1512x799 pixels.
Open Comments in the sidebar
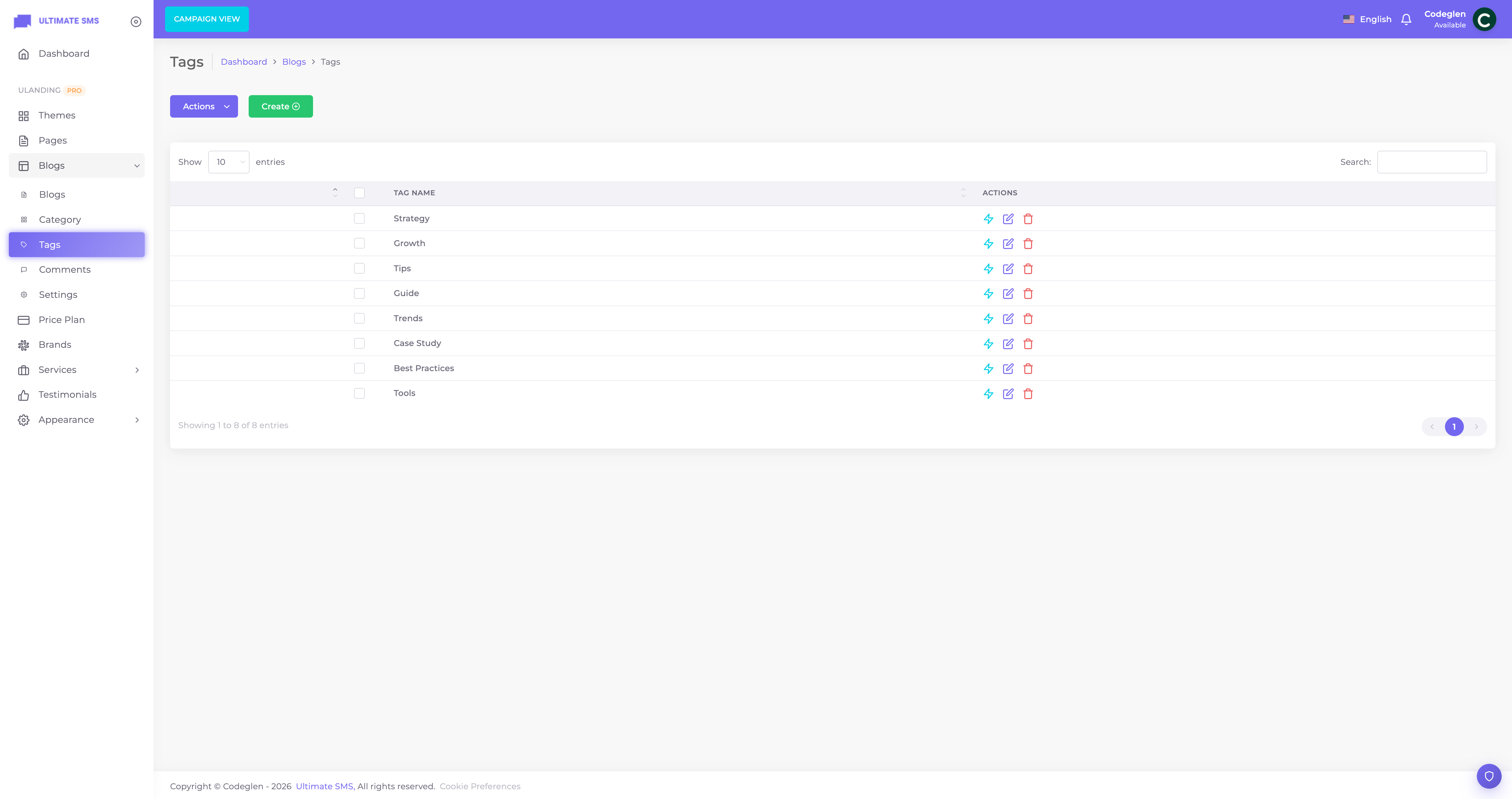(x=77, y=270)
